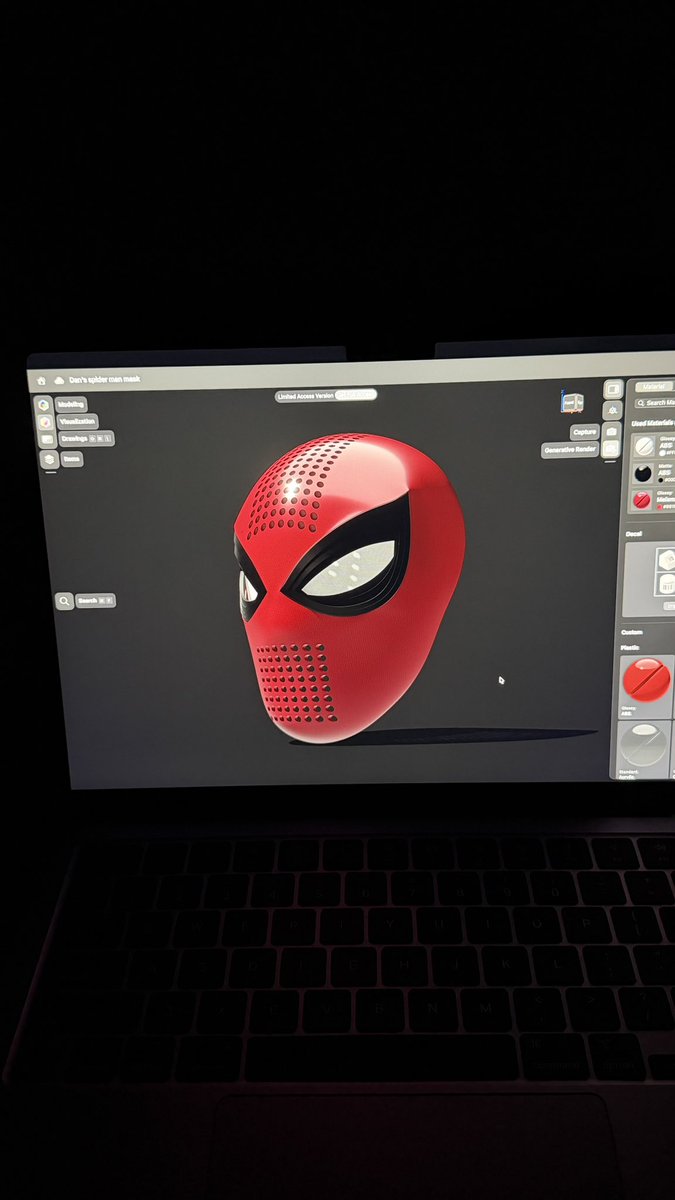This screenshot has width=675, height=1200.
Task: Click the Used Materials heading
Action: pyautogui.click(x=653, y=424)
